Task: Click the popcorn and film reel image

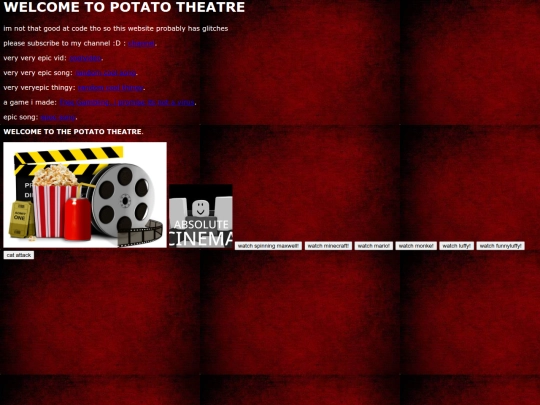Action: click(85, 195)
